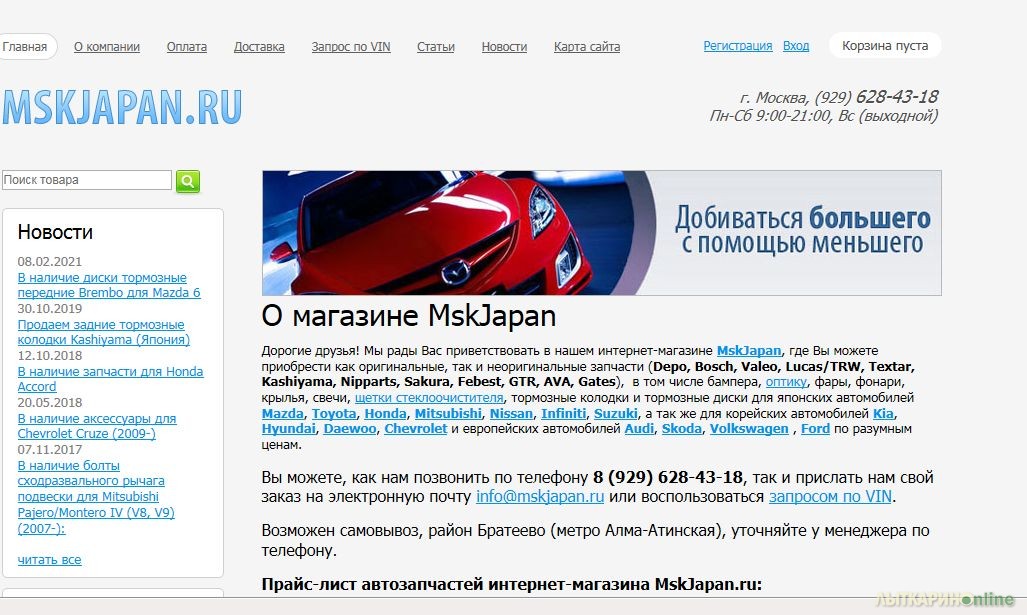This screenshot has width=1027, height=615.
Task: Click the bold phone 8 (929) 628-43-18
Action: tap(668, 477)
